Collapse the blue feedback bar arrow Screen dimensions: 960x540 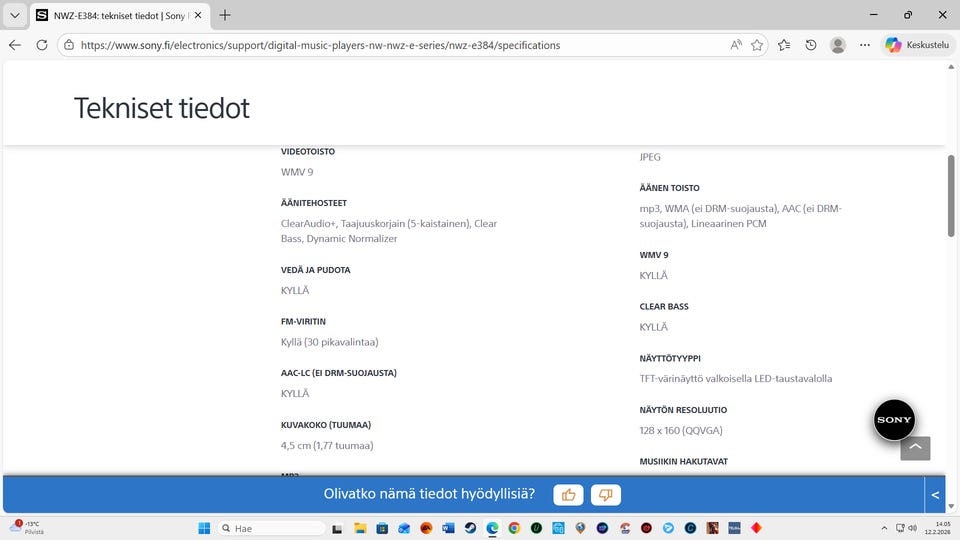click(935, 495)
